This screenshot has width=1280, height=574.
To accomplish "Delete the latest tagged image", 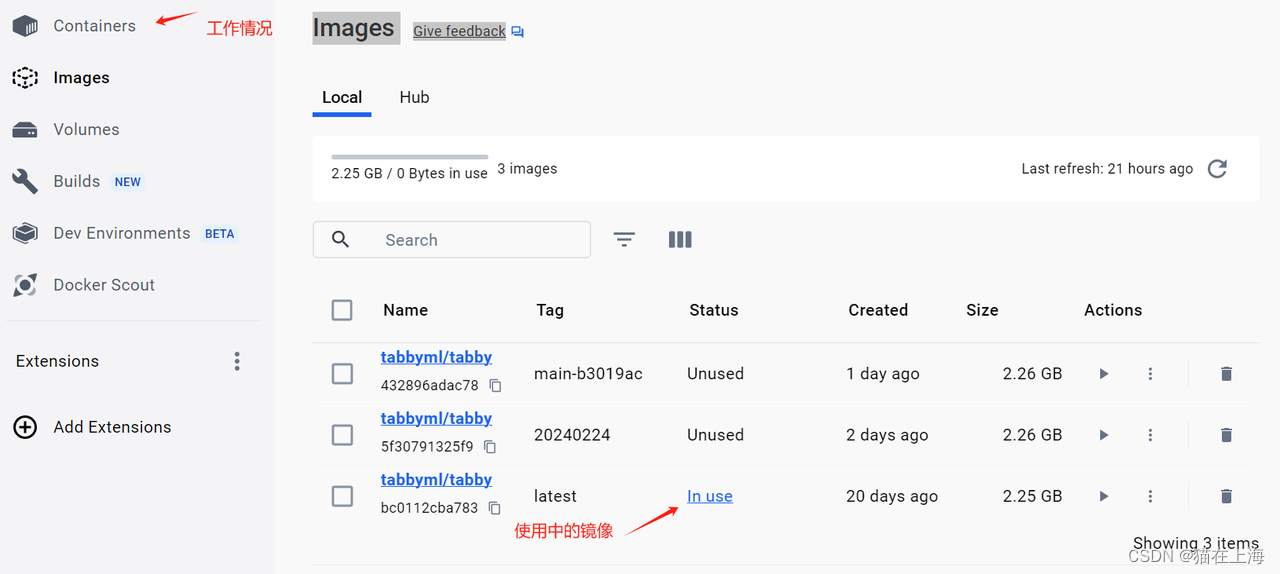I will [x=1226, y=496].
